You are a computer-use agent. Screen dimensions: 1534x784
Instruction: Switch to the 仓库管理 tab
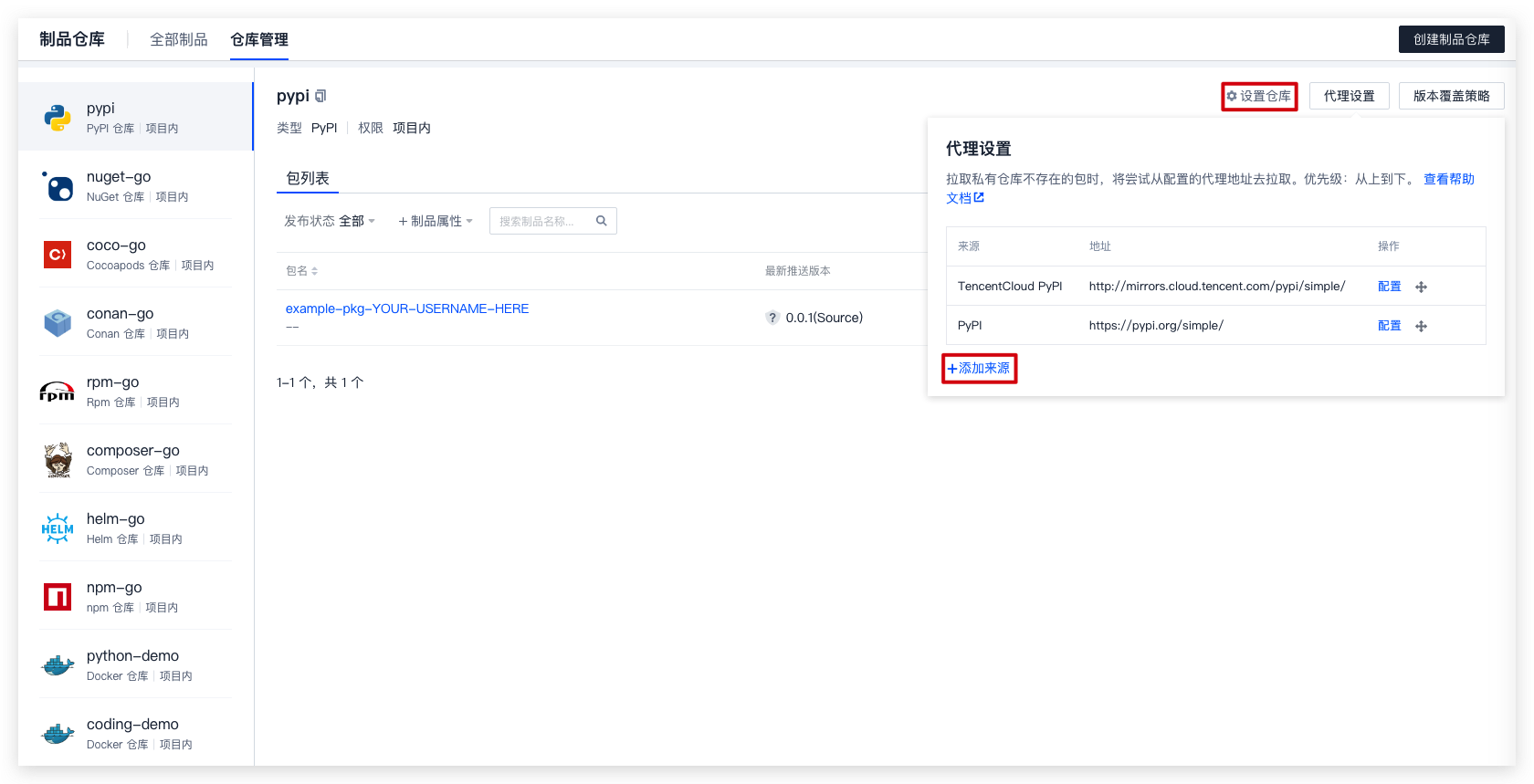pos(259,39)
